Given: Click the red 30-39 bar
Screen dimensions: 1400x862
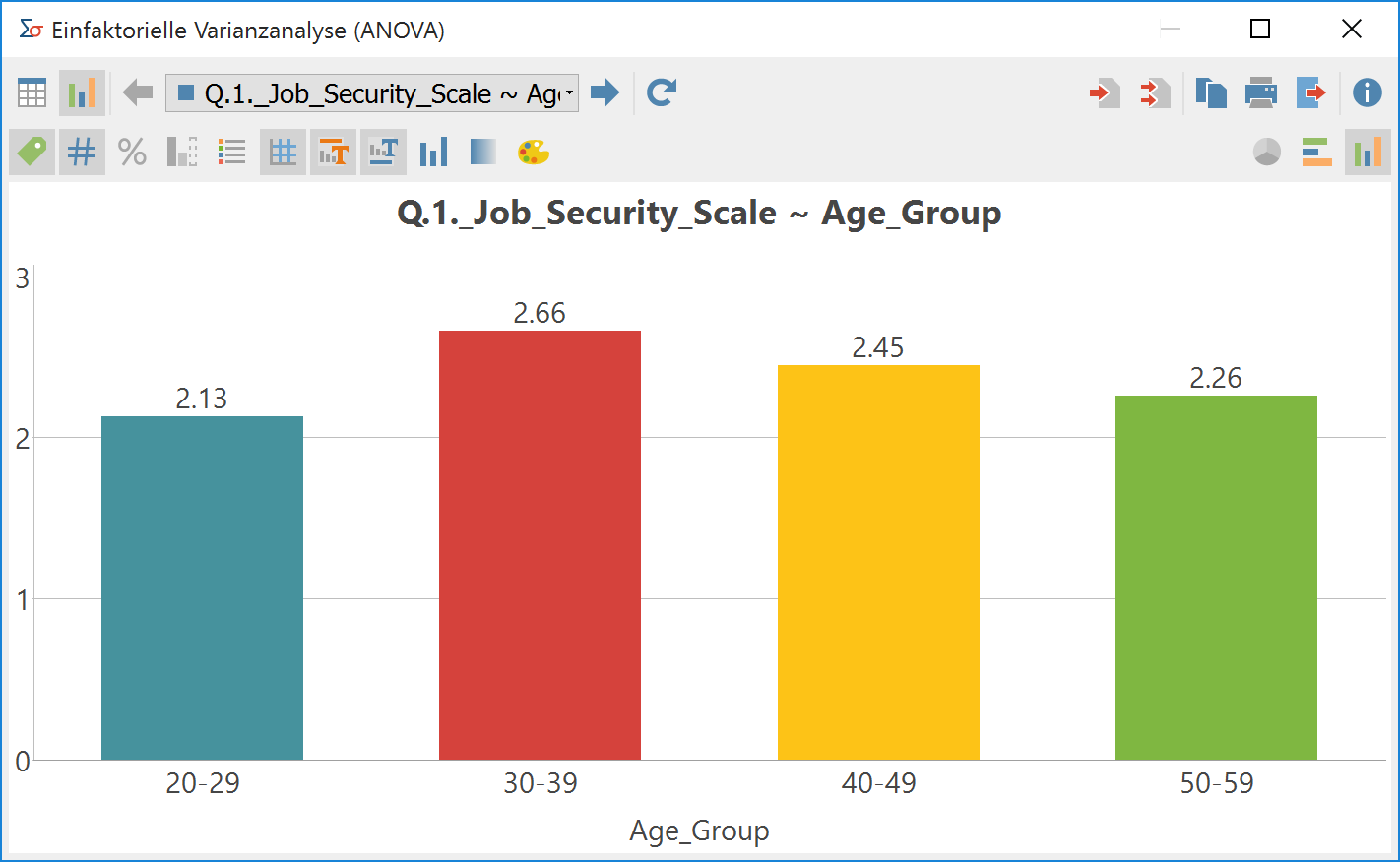Looking at the screenshot, I should tap(540, 544).
